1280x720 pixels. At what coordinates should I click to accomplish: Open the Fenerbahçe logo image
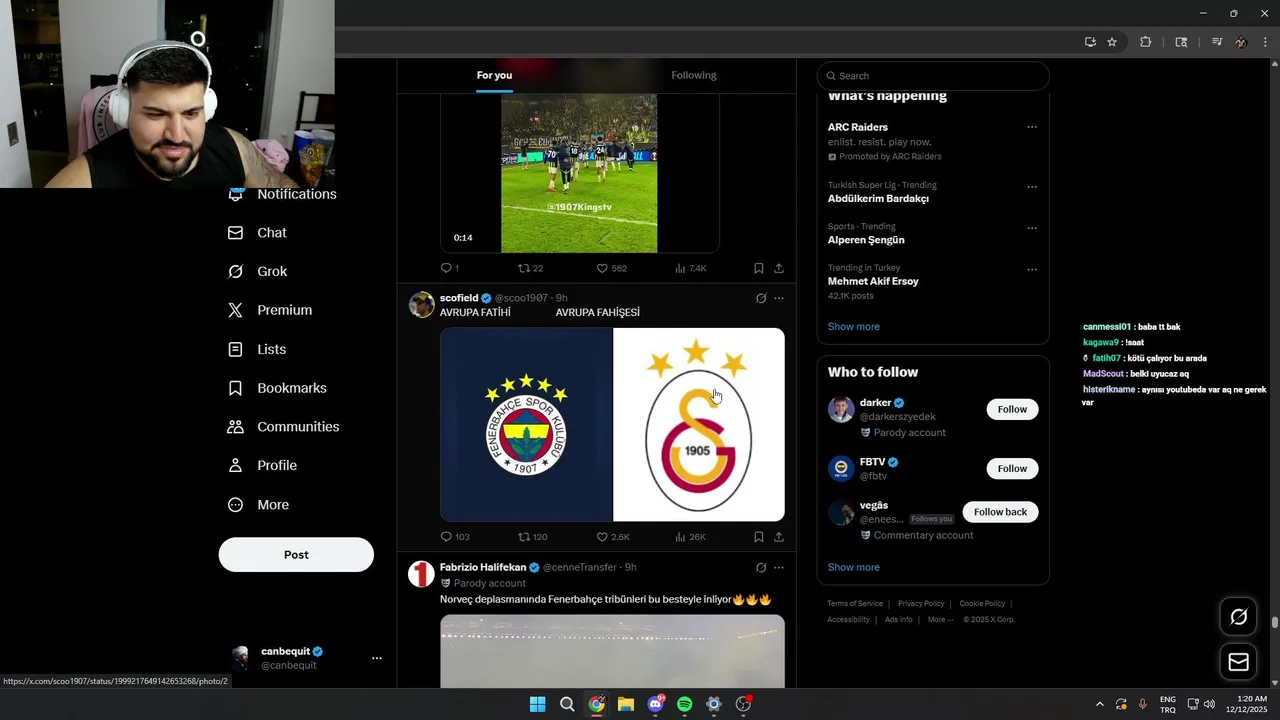click(526, 425)
